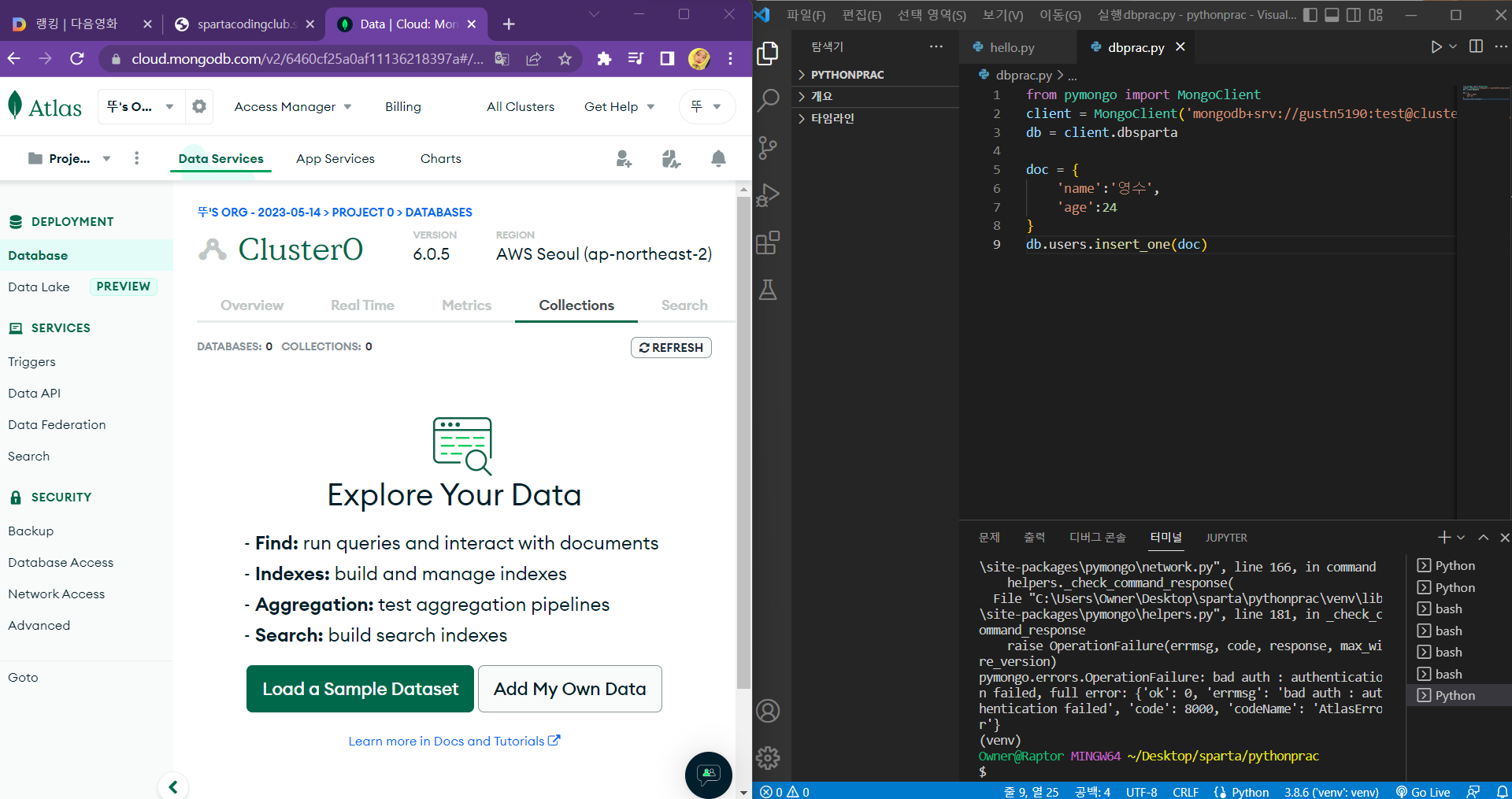Open the Get Help dropdown
This screenshot has width=1512, height=799.
click(619, 107)
